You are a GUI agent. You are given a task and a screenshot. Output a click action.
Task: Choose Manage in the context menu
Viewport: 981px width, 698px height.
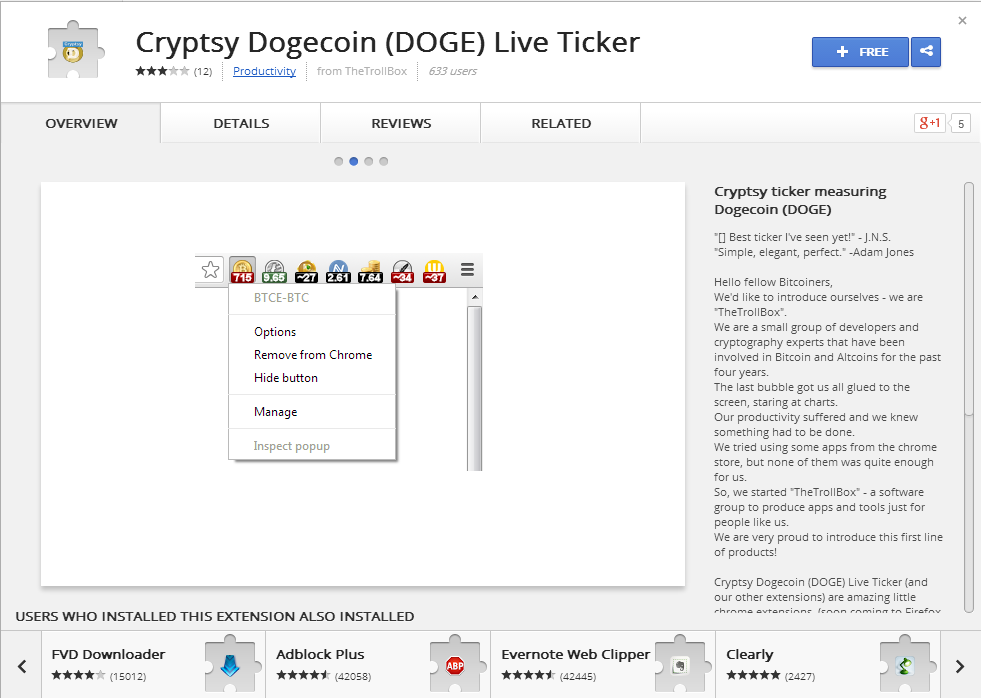tap(313, 412)
